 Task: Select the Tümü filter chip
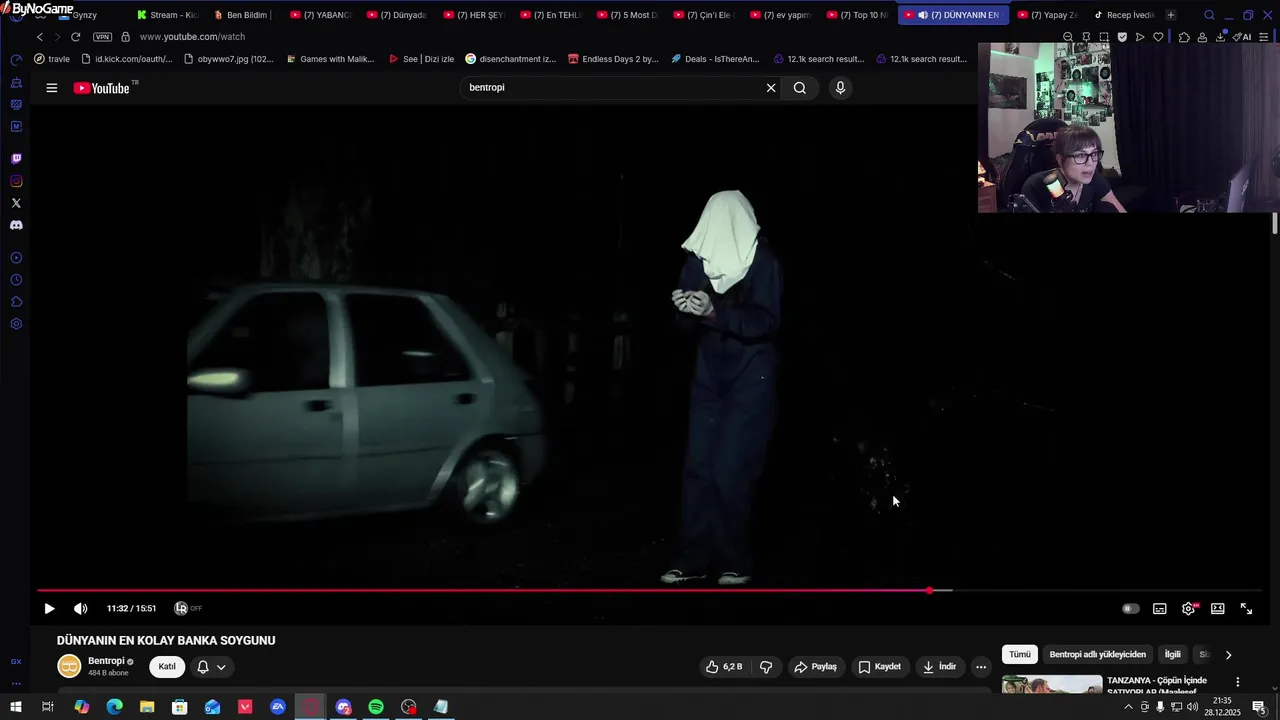(1019, 655)
